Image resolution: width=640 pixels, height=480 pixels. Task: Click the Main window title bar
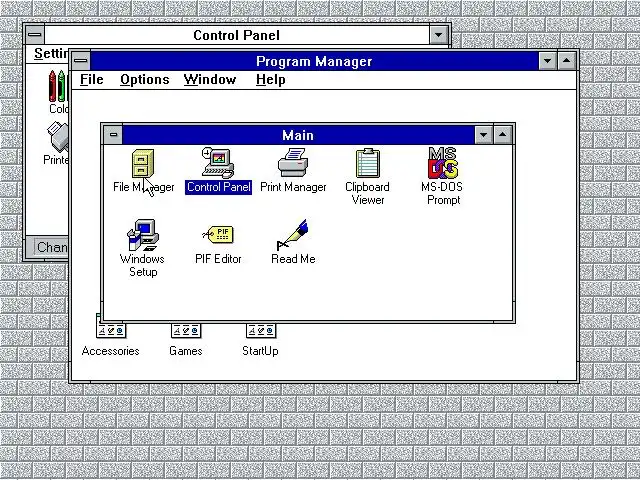[x=298, y=135]
